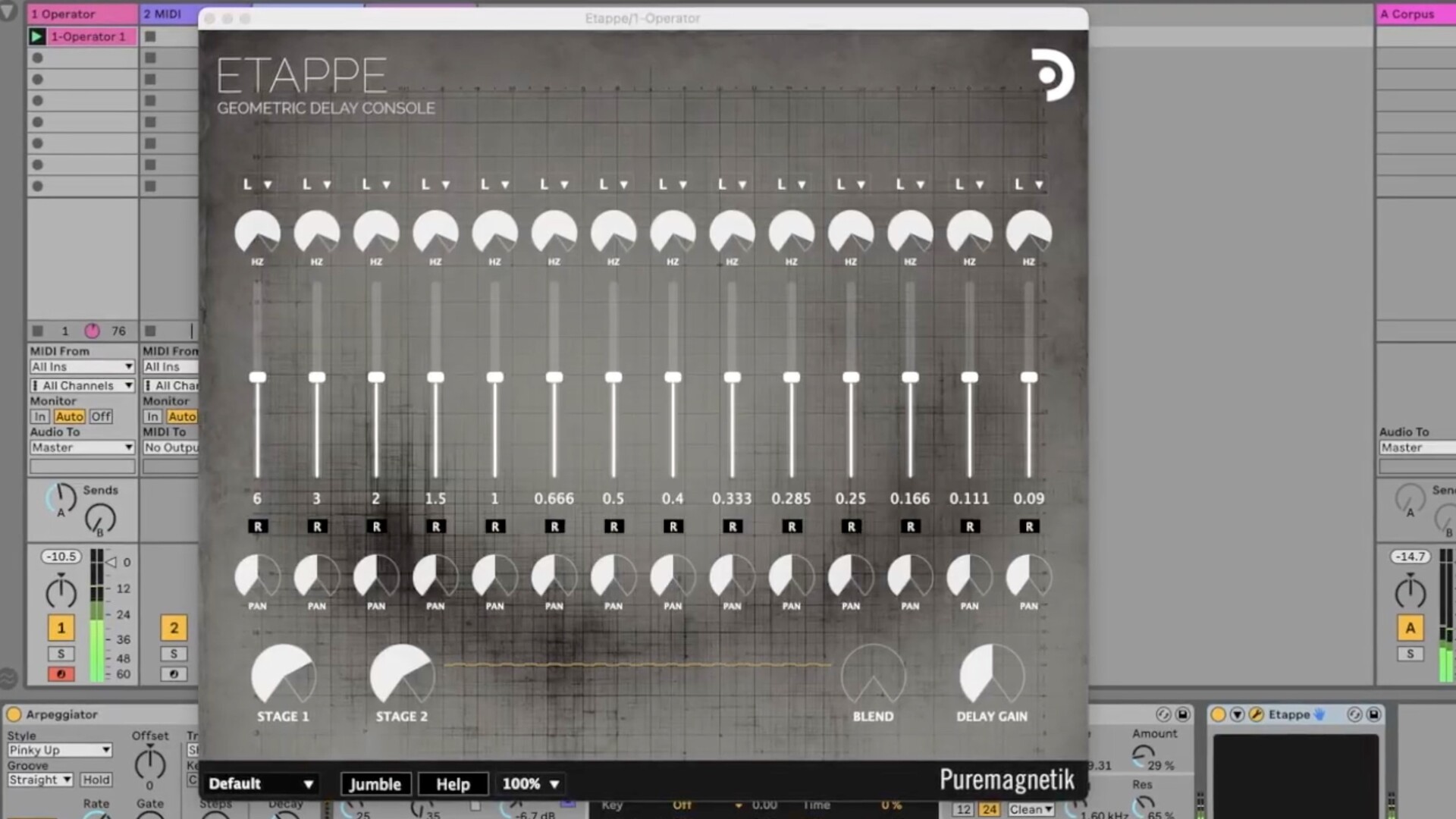Click the Jumble button
Screen dimensions: 1456x819
[375, 784]
